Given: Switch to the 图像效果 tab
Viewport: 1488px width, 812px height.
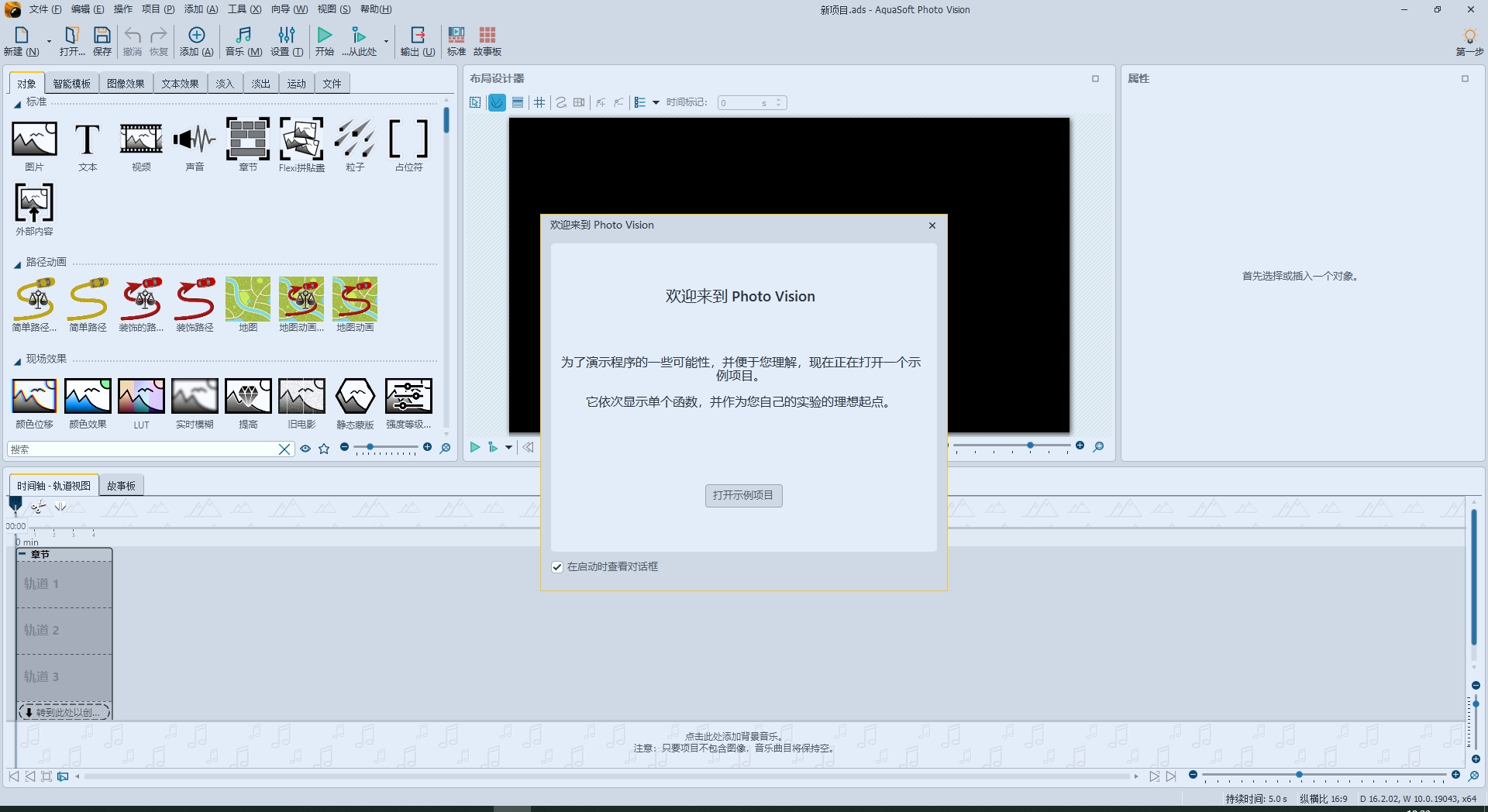Looking at the screenshot, I should click(126, 84).
